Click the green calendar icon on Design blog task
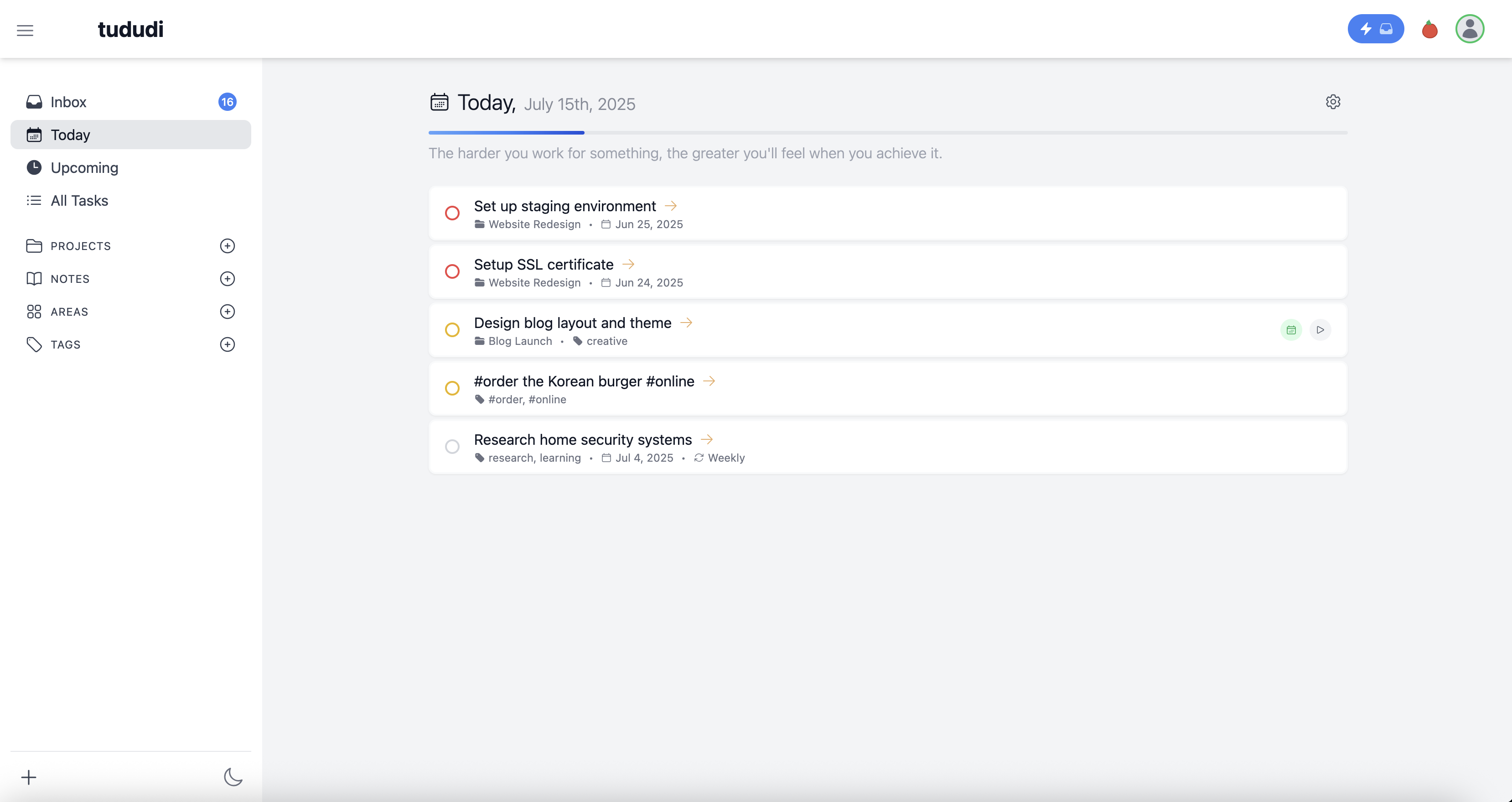1512x802 pixels. coord(1291,330)
